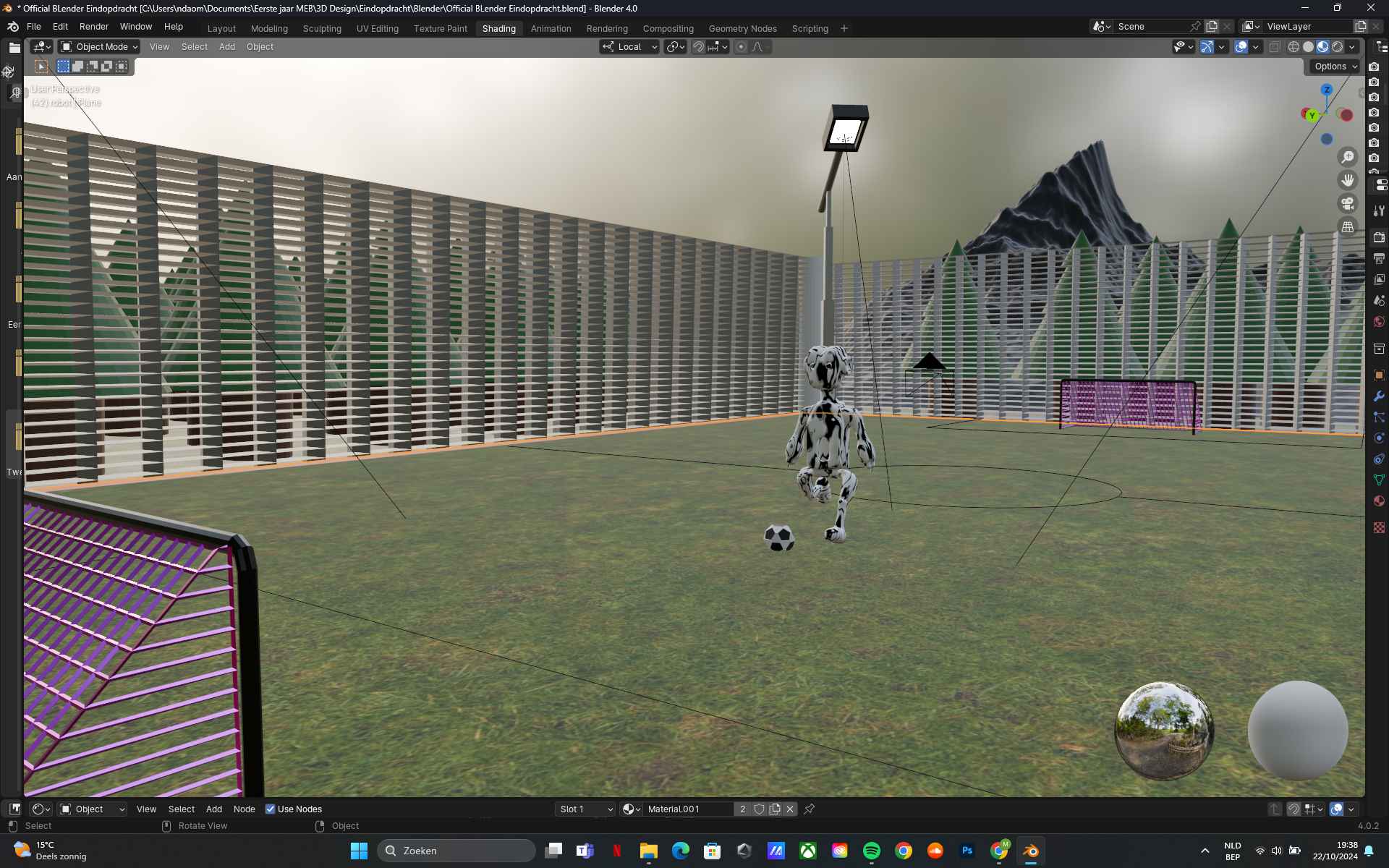
Task: Enable proportional editing in the header
Action: 741,46
